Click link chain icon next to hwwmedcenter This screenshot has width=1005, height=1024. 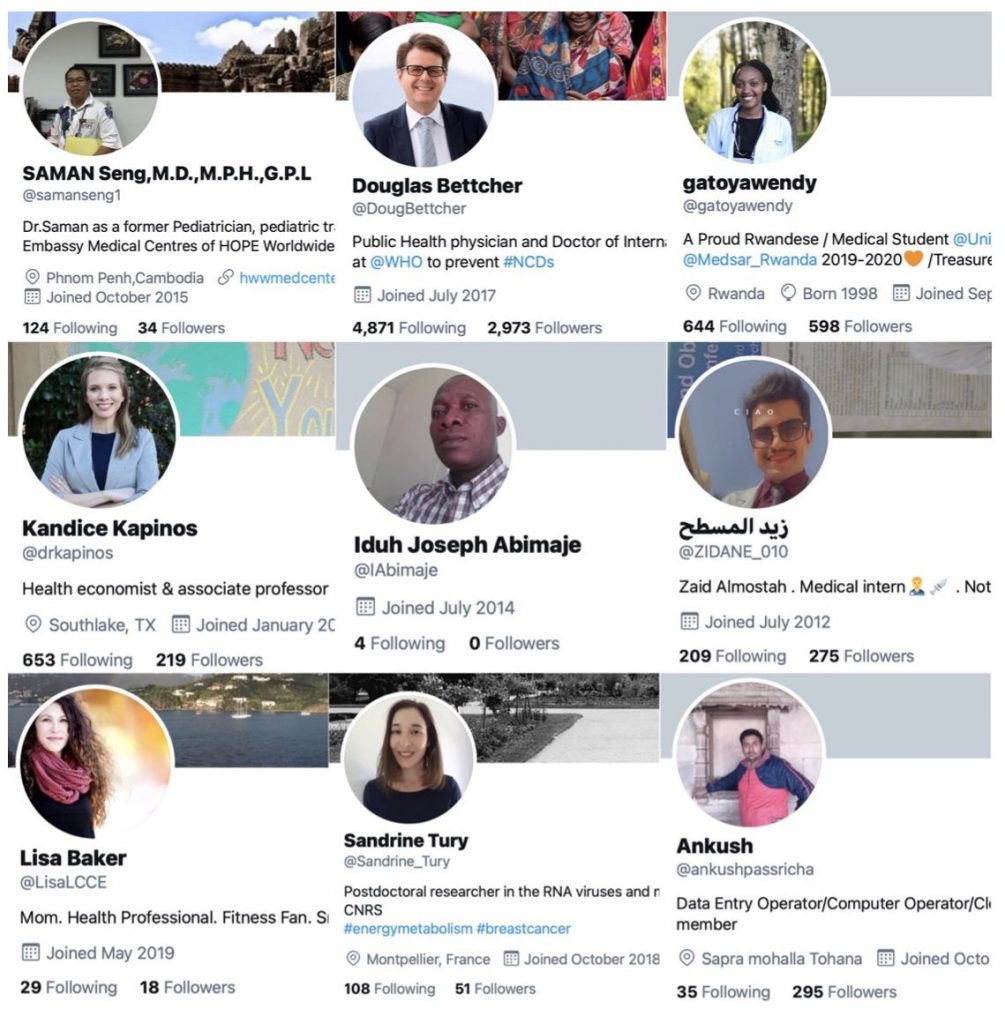225,278
